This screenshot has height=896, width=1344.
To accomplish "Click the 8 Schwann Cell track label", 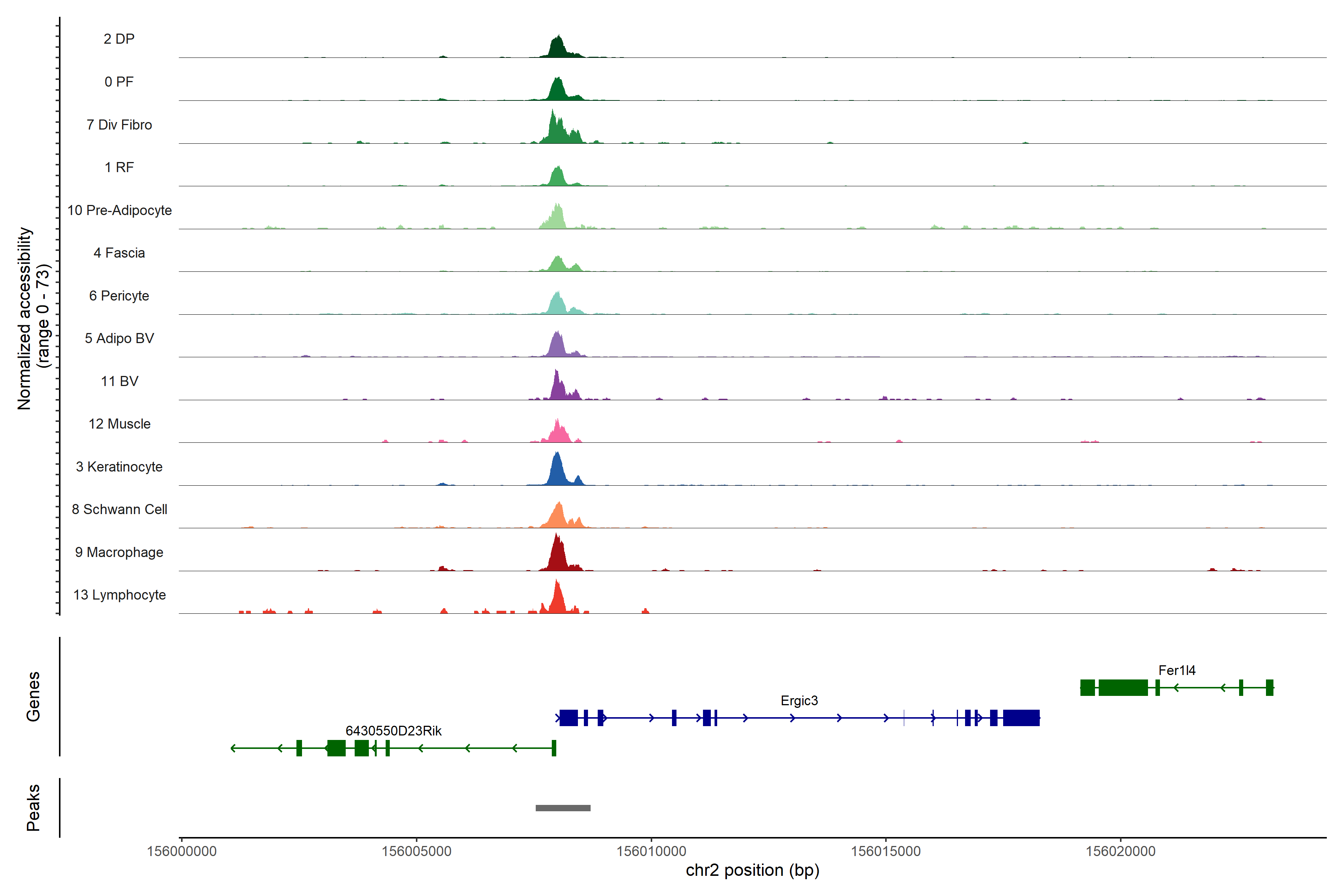I will [x=119, y=509].
